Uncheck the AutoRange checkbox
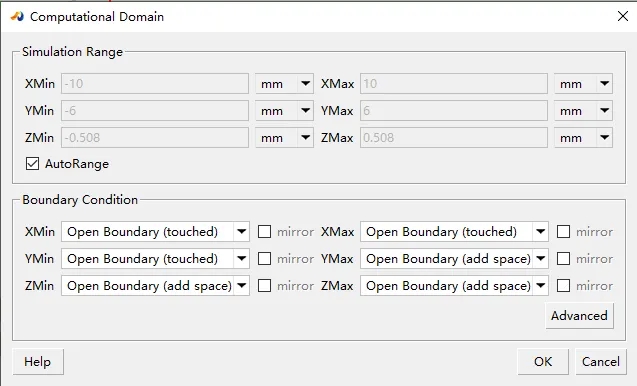The width and height of the screenshot is (637, 386). pos(32,164)
